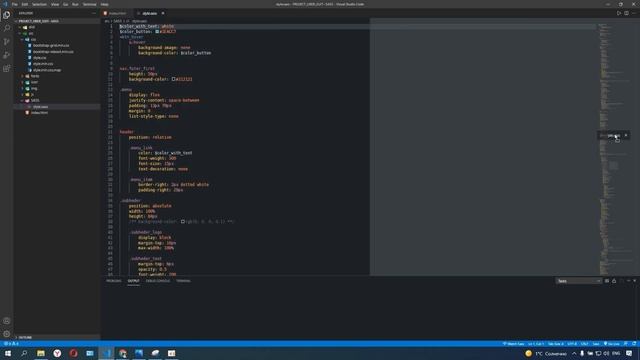Image resolution: width=640 pixels, height=360 pixels.
Task: Open the Search view in activity bar
Action: coord(7,28)
